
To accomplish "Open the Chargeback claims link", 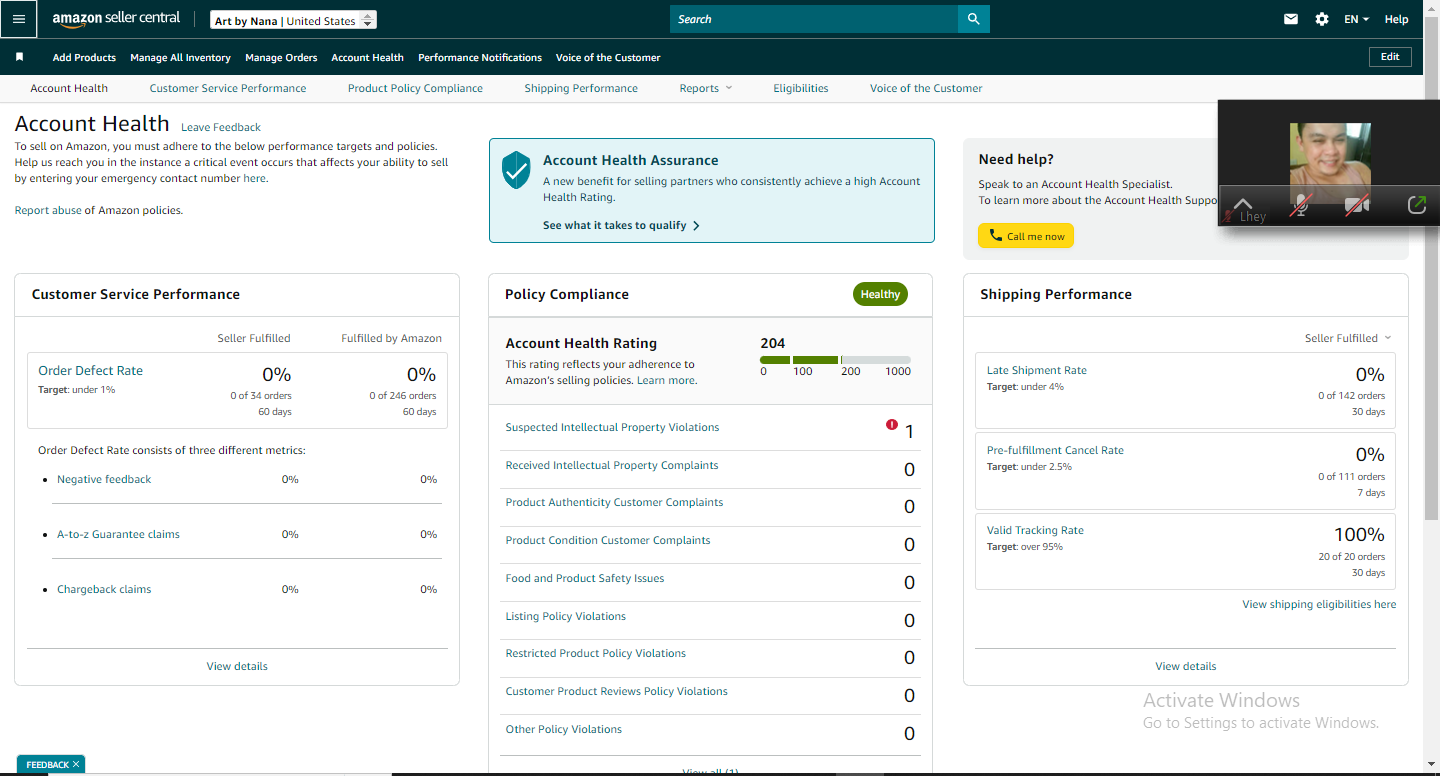I will pos(104,589).
